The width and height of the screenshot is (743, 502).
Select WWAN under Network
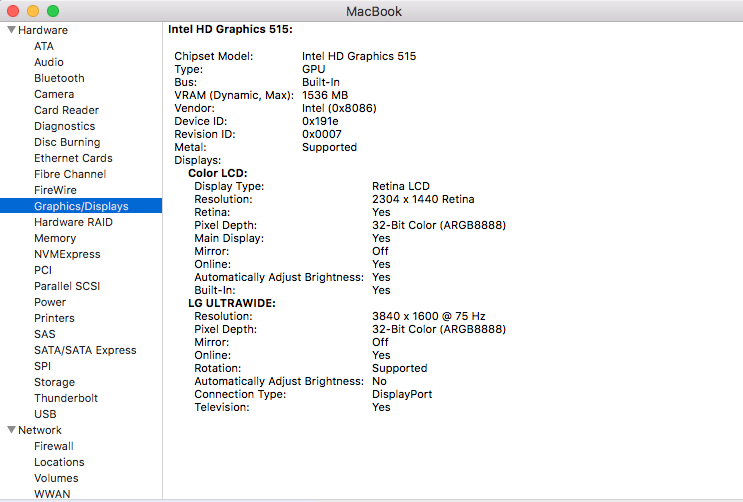coord(52,494)
